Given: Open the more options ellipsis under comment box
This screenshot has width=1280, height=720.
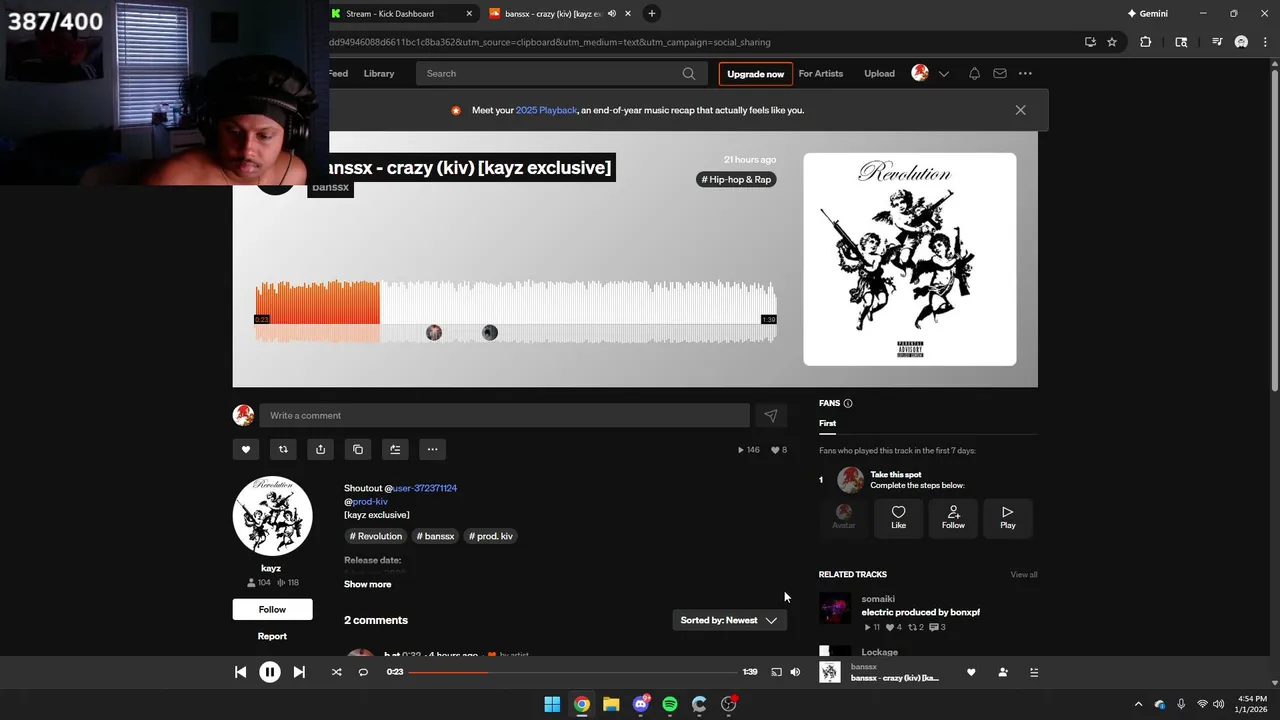Looking at the screenshot, I should pyautogui.click(x=432, y=449).
